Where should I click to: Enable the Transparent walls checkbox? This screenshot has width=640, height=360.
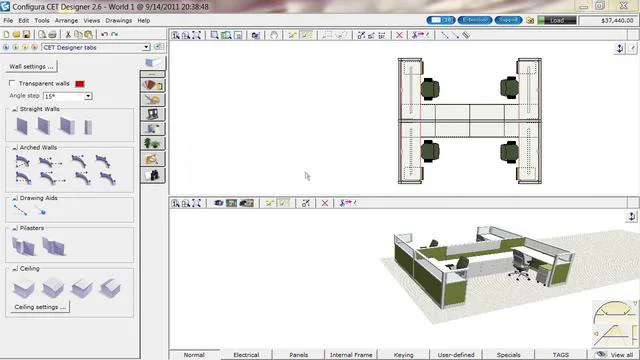(12, 83)
